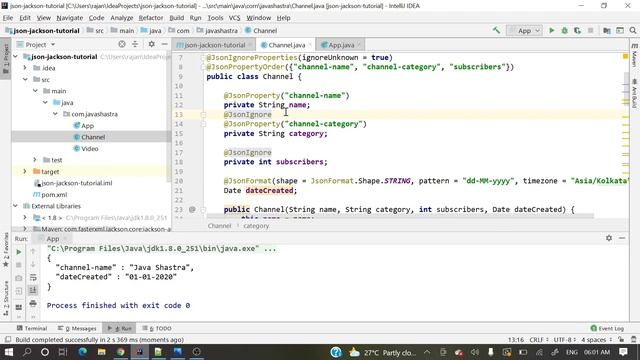This screenshot has width=640, height=360.
Task: Click the toolbar Stop square icon
Action: (x=590, y=30)
